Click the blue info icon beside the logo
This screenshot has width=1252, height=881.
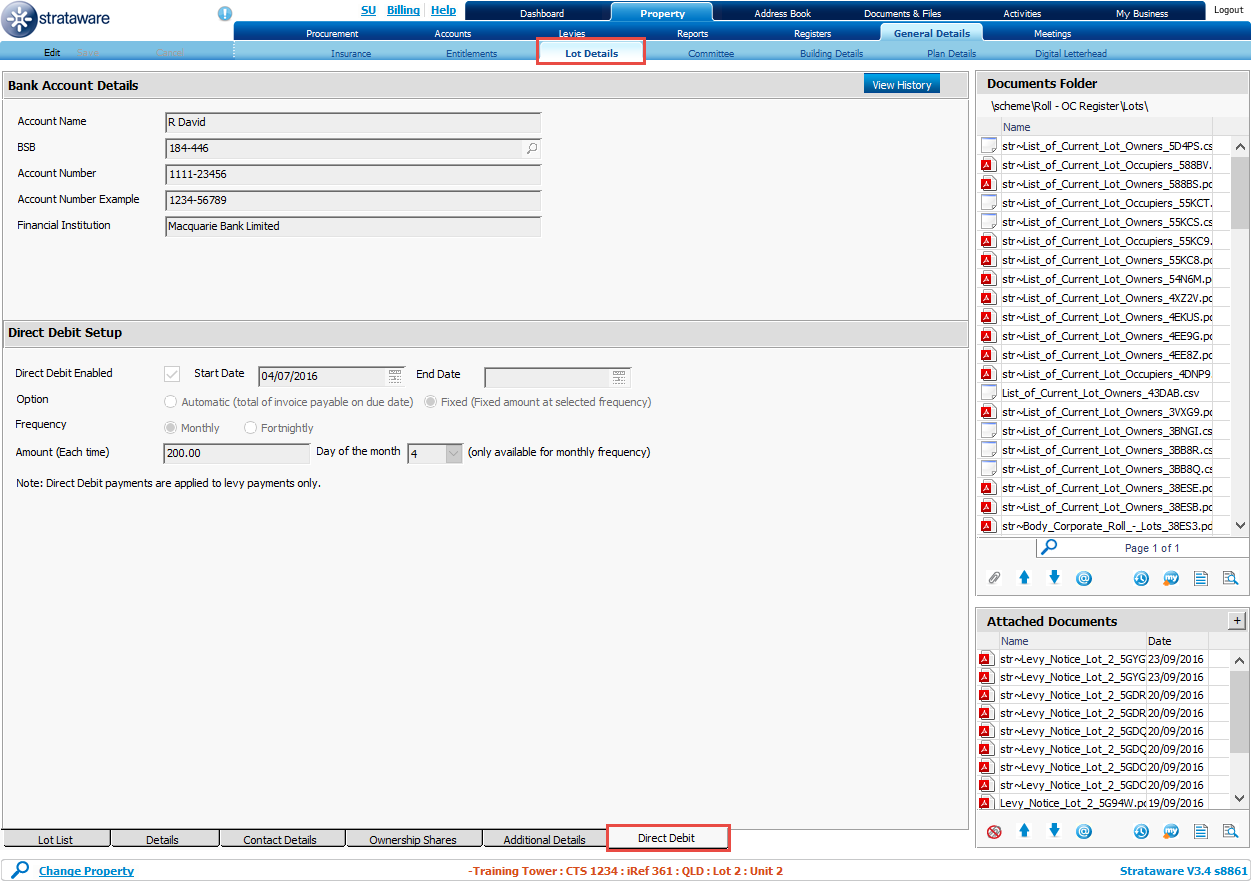pos(225,14)
